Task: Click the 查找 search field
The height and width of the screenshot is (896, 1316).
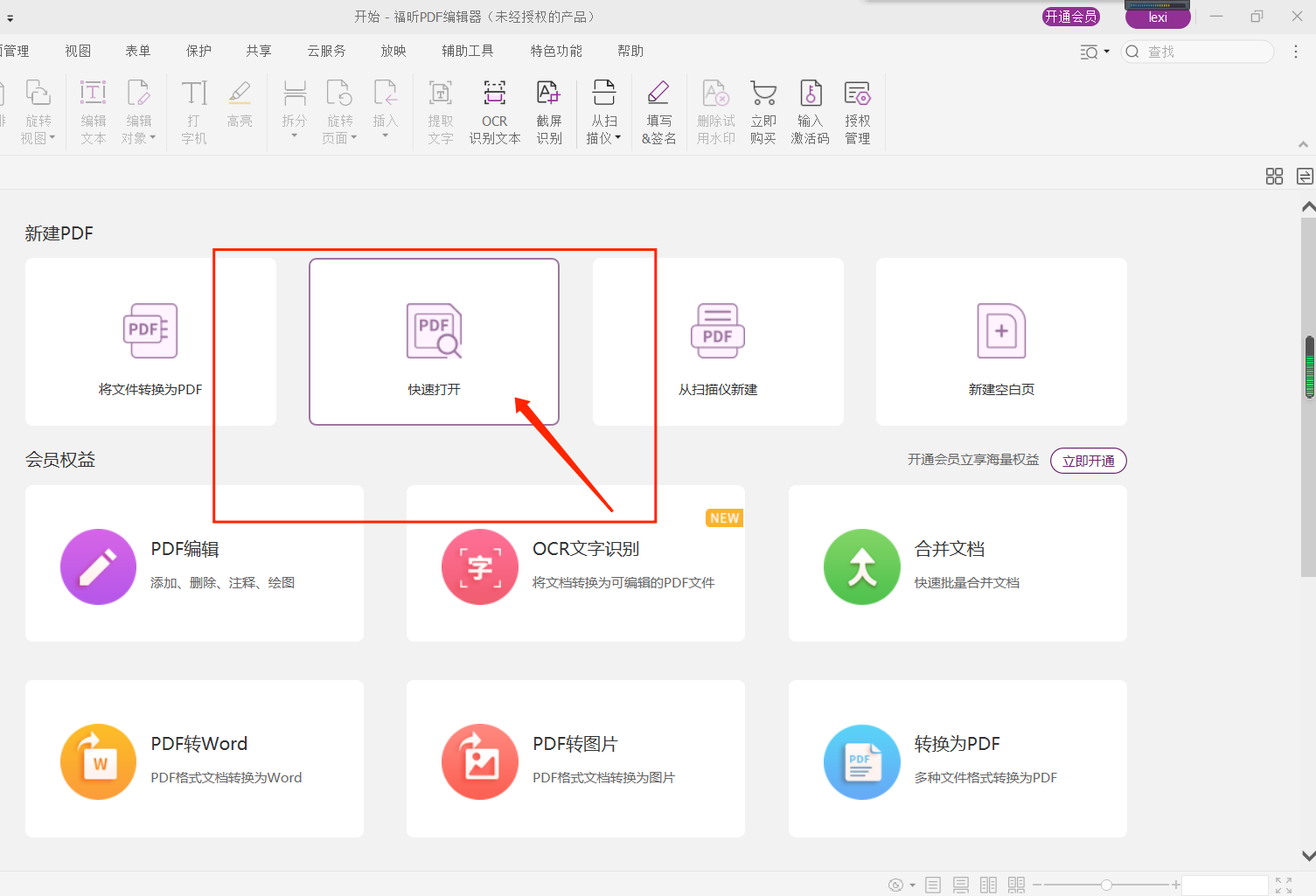Action: coord(1198,52)
